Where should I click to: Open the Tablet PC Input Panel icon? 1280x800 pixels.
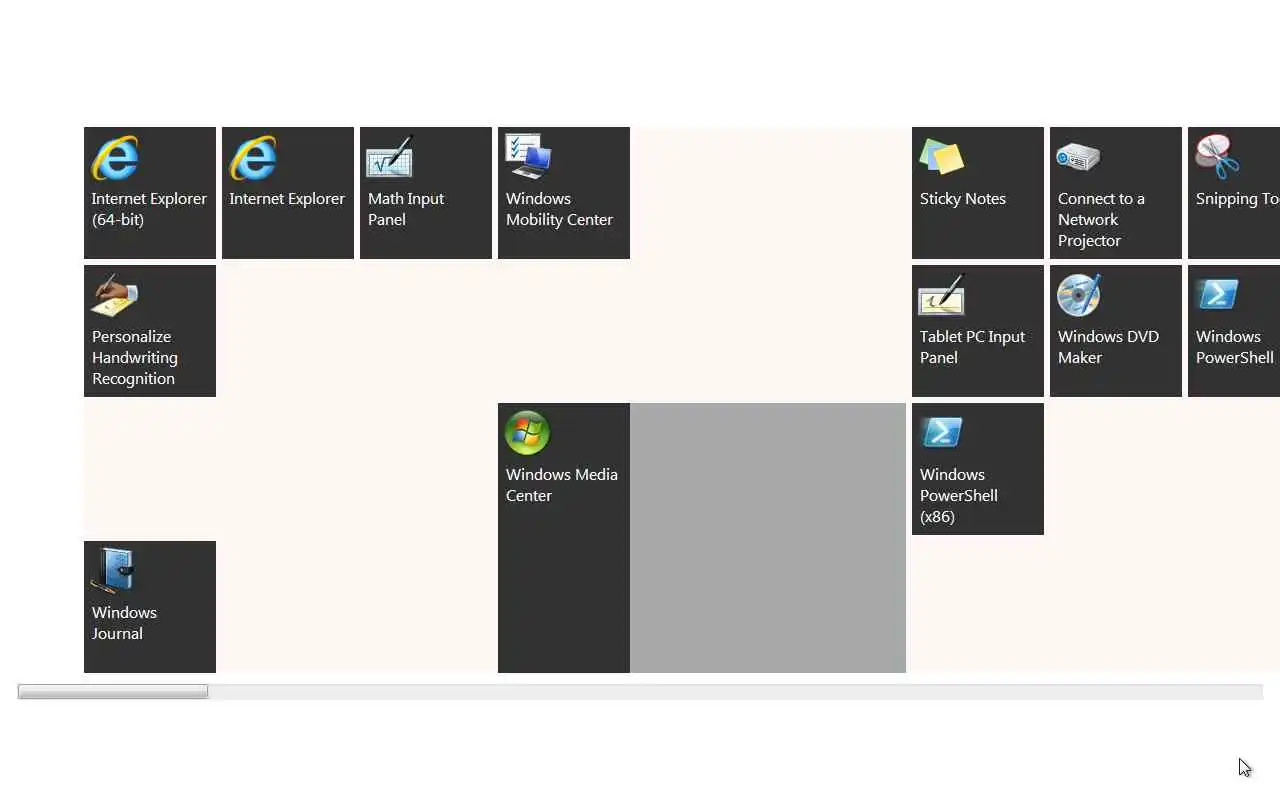point(942,295)
